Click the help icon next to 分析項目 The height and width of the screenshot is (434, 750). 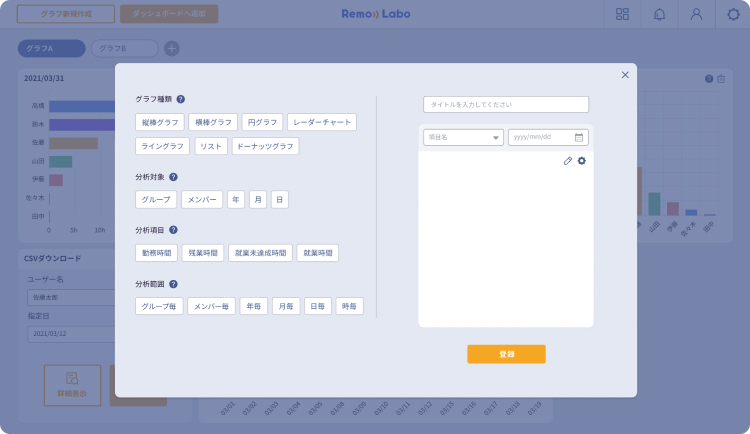point(173,230)
